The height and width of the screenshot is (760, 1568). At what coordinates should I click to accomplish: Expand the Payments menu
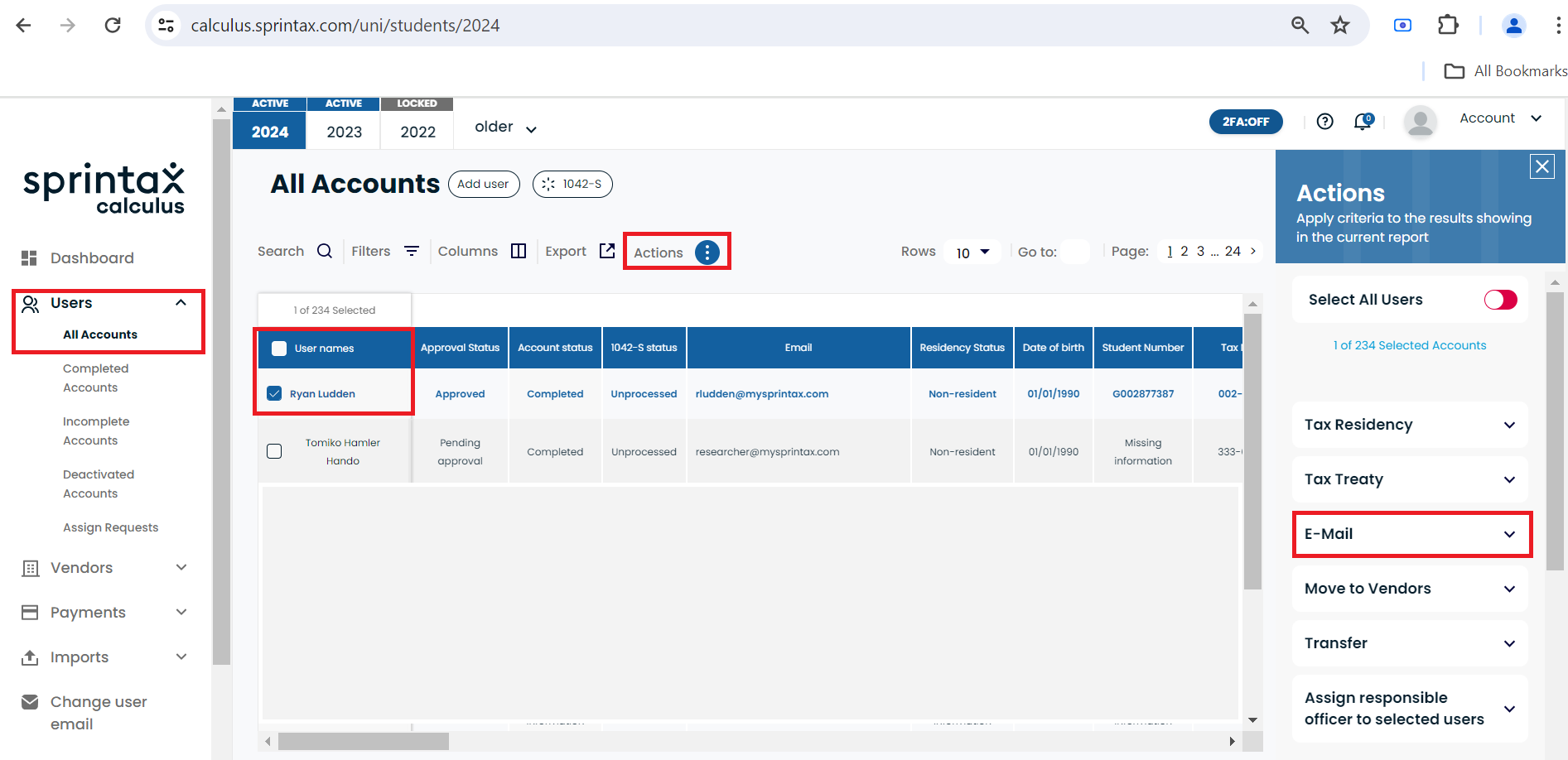105,613
